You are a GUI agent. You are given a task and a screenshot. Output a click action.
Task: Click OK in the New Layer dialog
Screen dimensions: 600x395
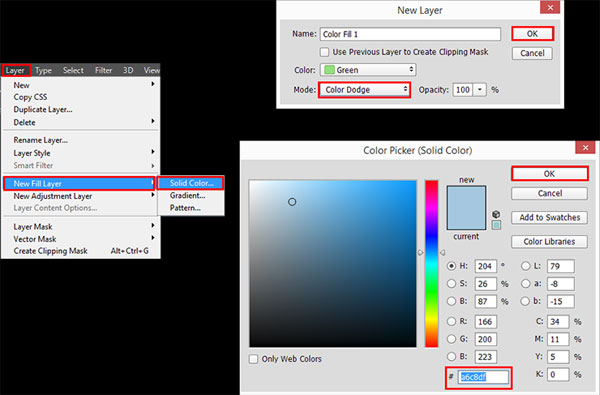(x=532, y=34)
